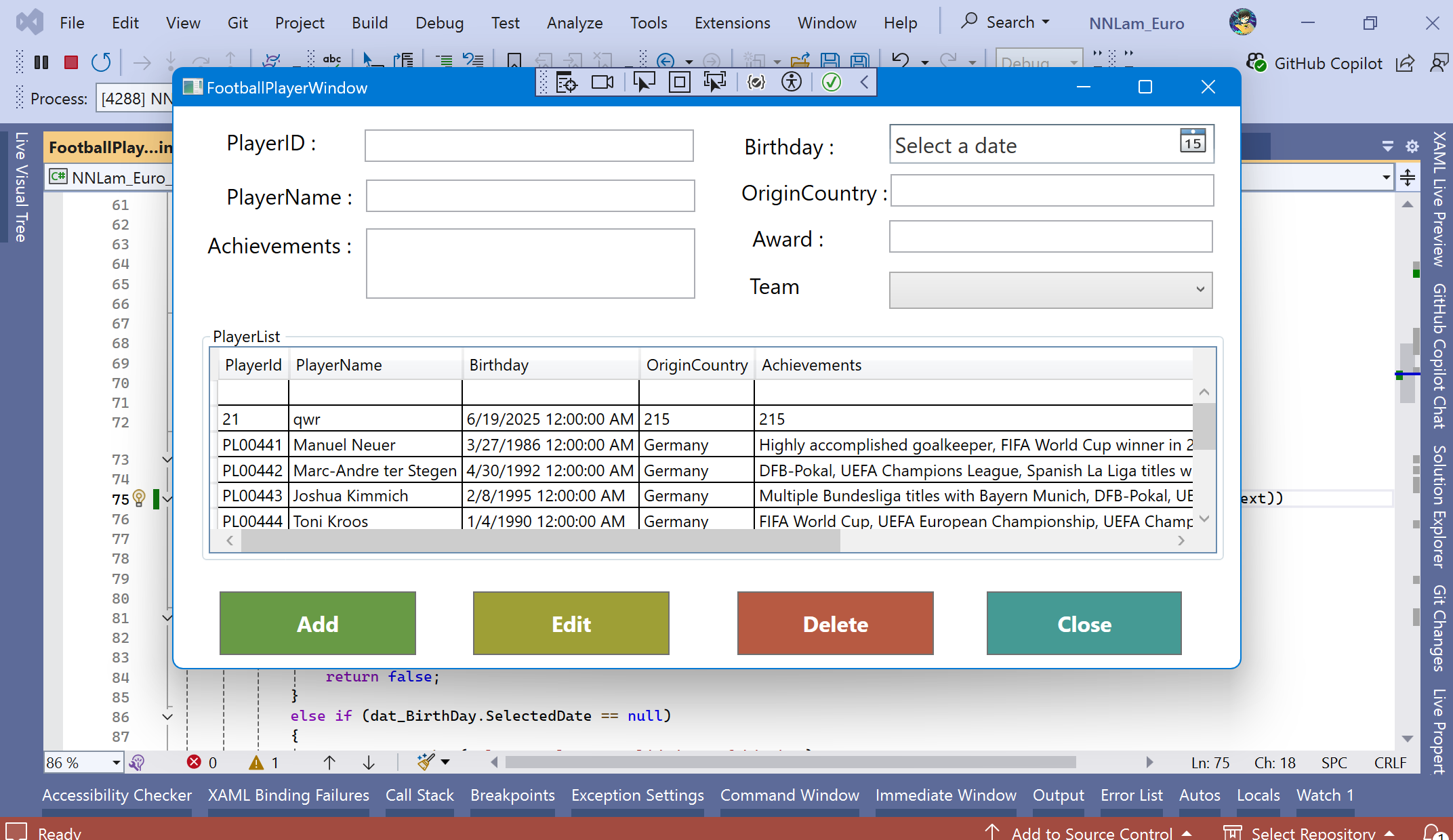Collapse code block at line 86

167,717
